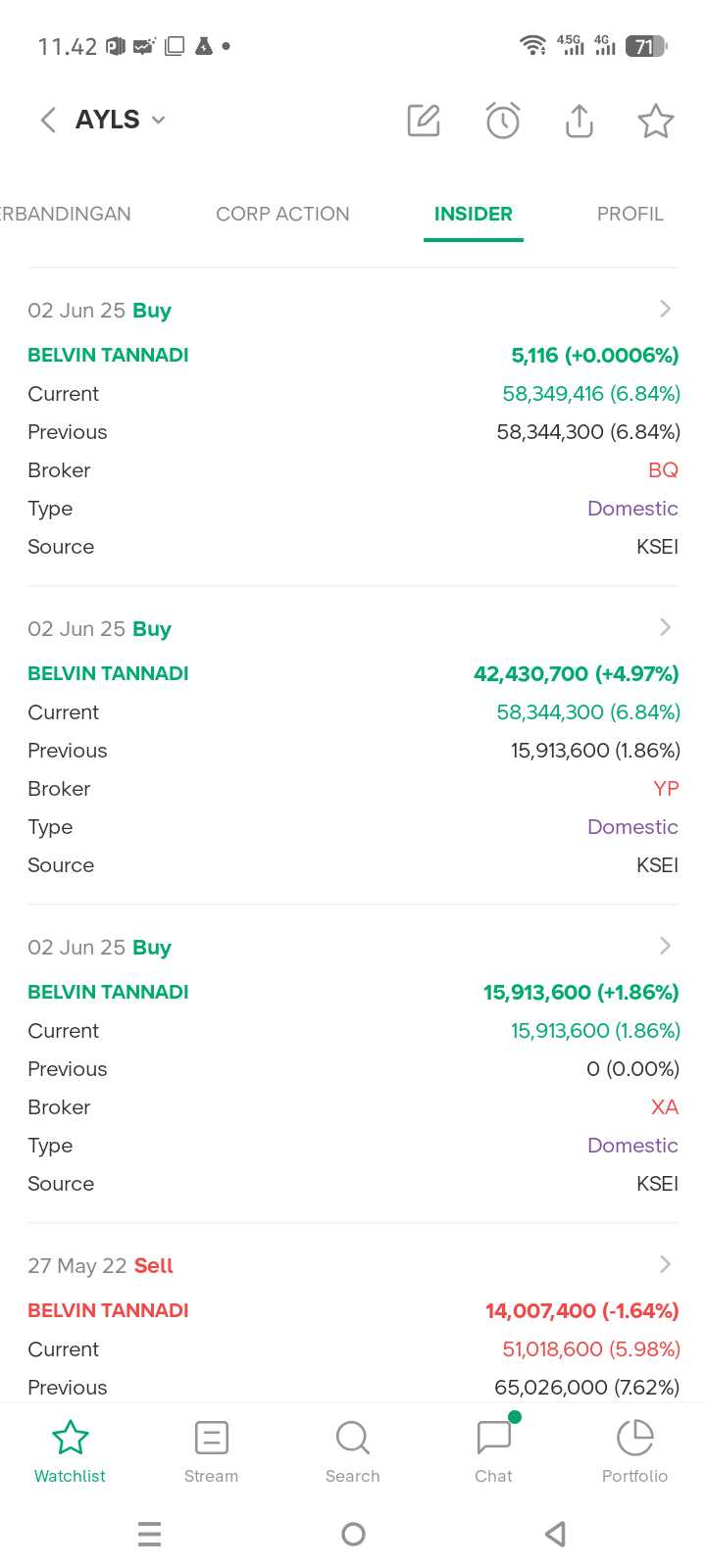Open the Chat section
706x1568 pixels.
(493, 1450)
